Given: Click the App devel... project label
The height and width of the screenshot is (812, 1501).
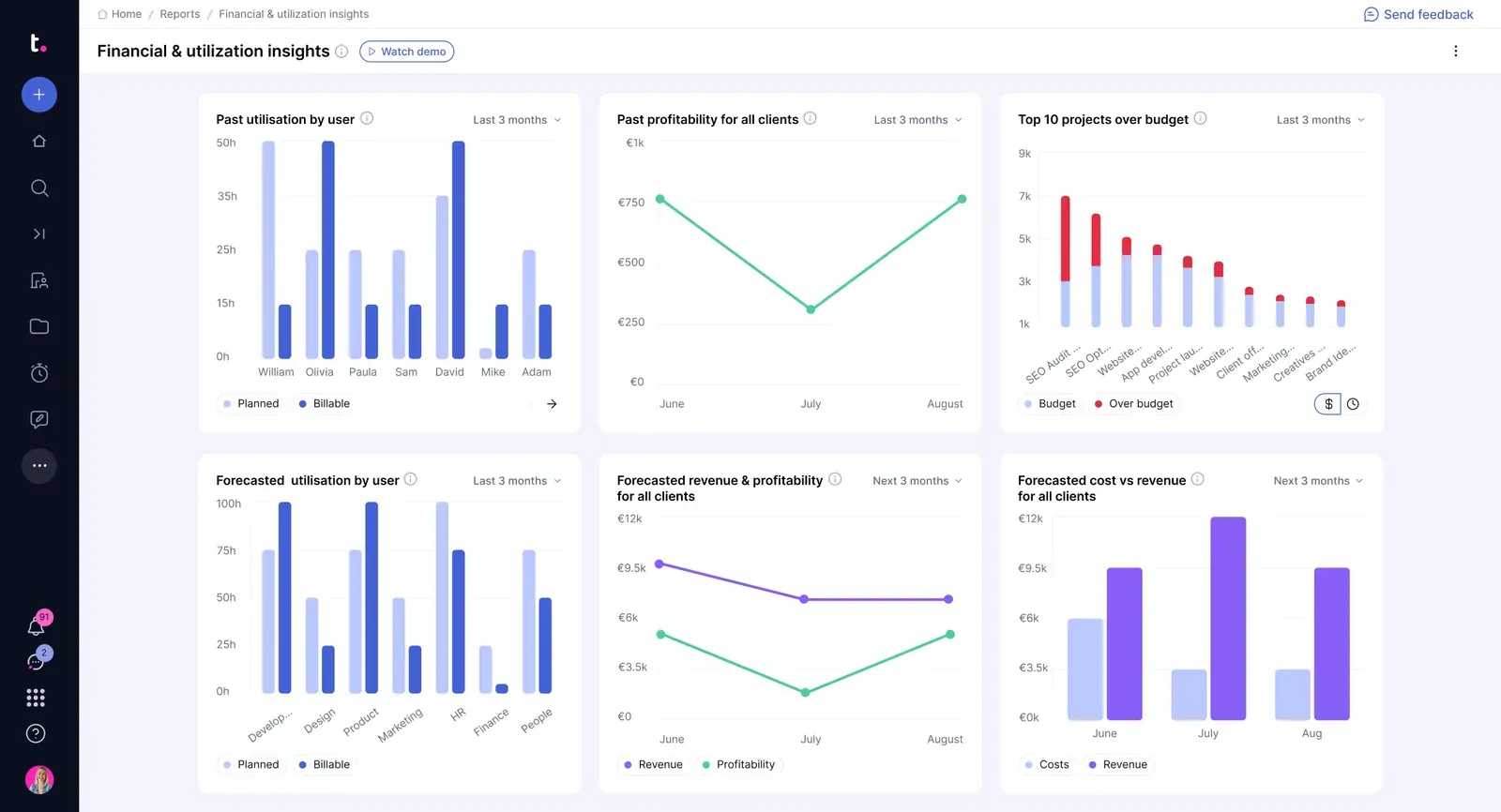Looking at the screenshot, I should point(1146,363).
